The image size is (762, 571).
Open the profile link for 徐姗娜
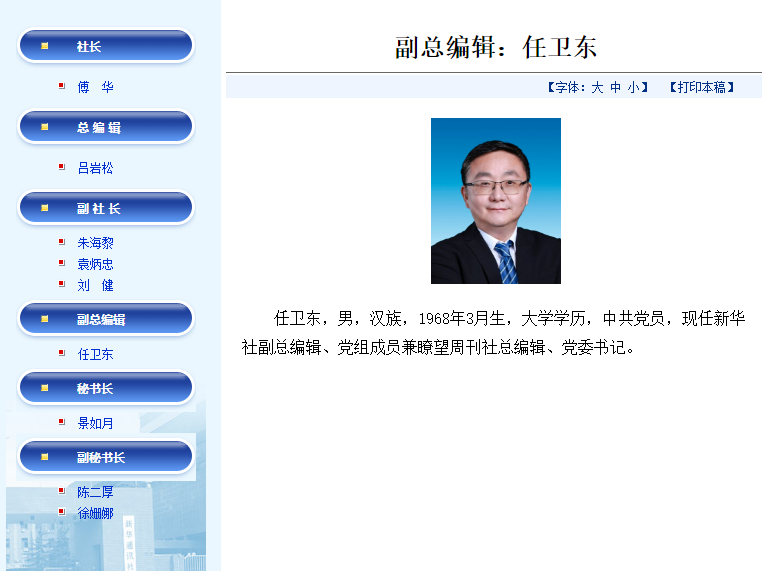coord(96,513)
